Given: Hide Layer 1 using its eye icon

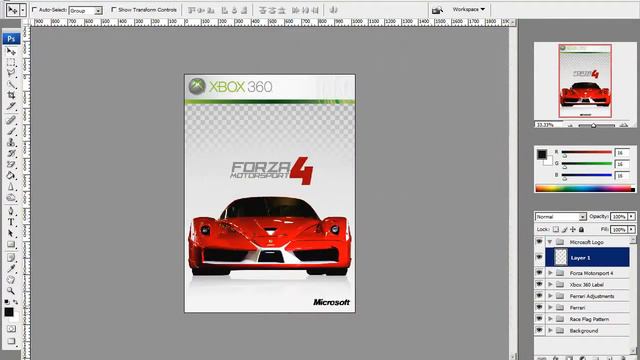Looking at the screenshot, I should click(539, 257).
